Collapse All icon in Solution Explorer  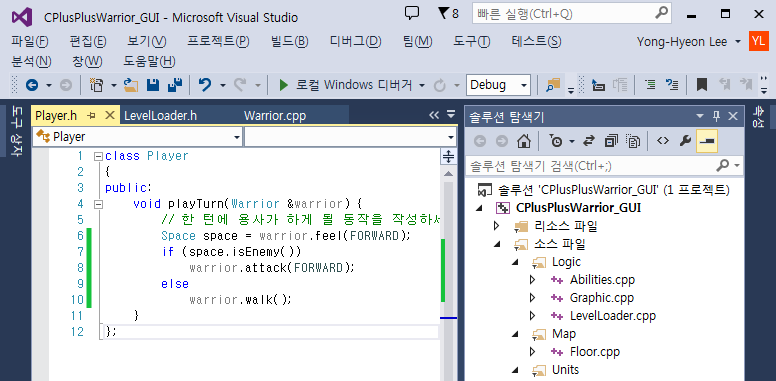(x=611, y=142)
